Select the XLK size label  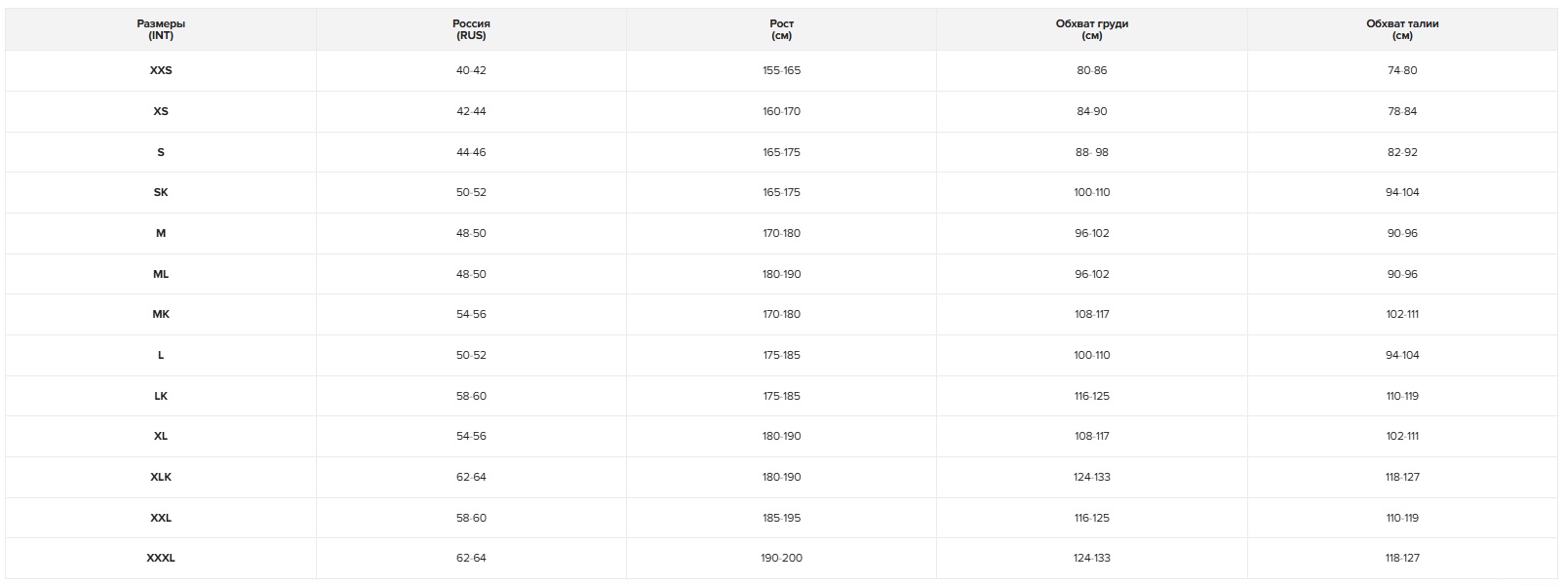coord(161,478)
